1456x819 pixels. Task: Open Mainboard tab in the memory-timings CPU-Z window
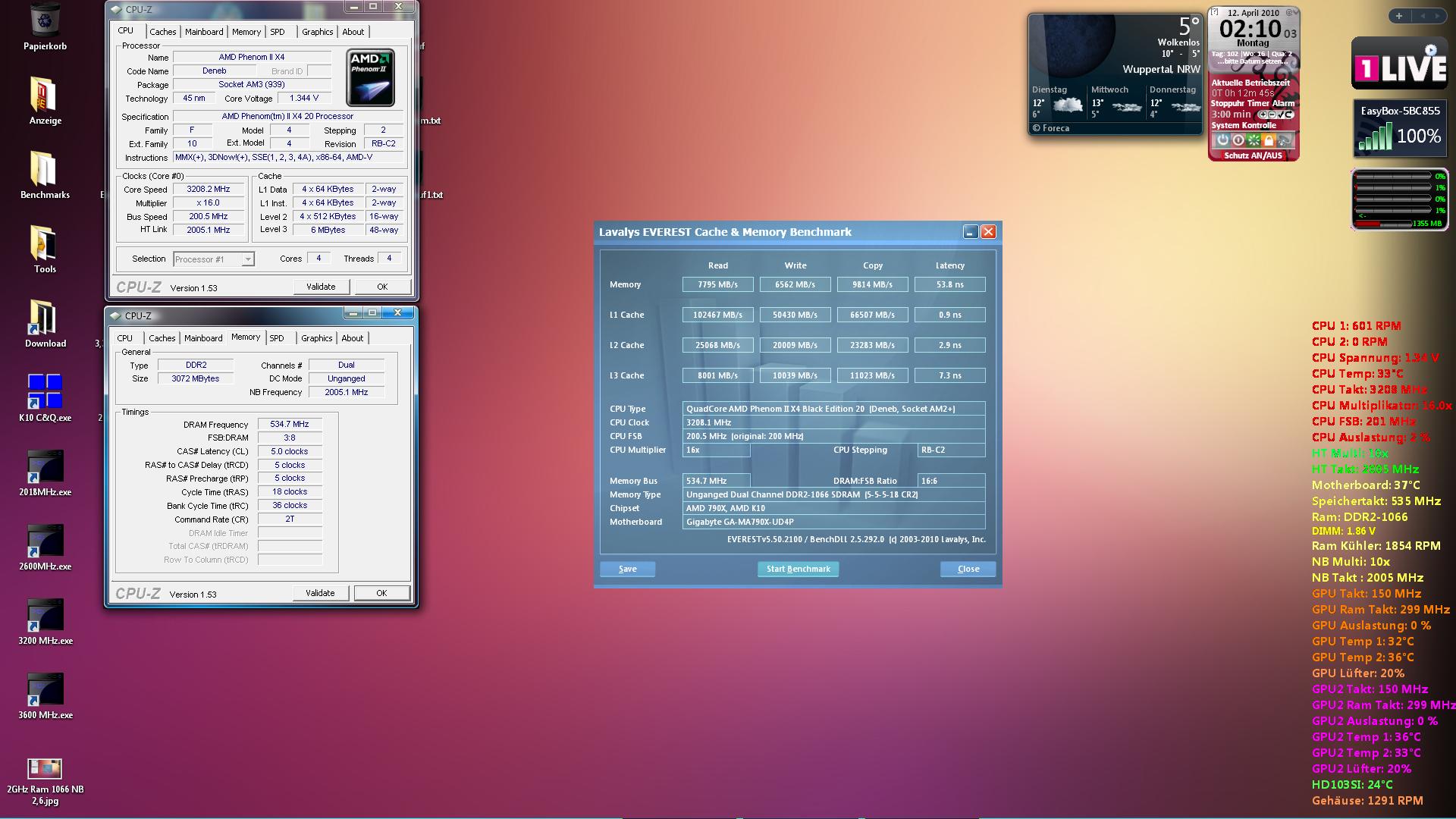pyautogui.click(x=203, y=338)
